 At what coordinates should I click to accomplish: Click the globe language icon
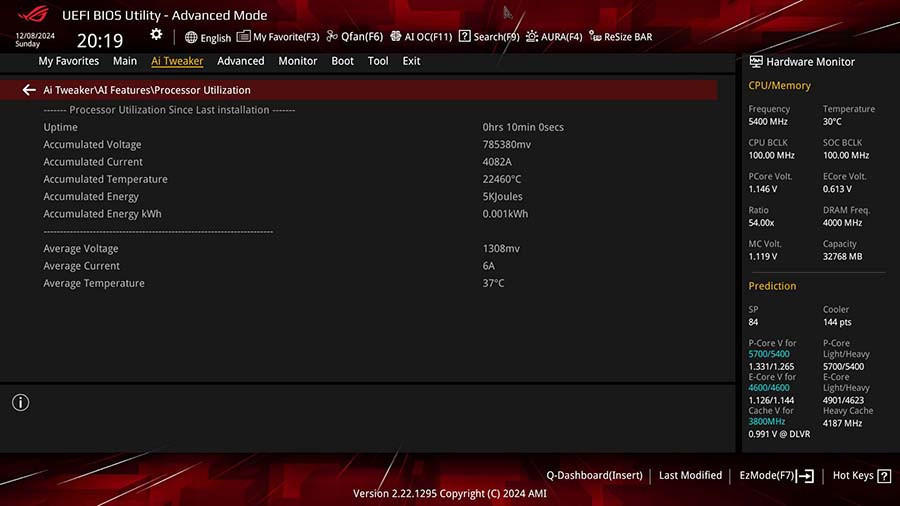(x=191, y=37)
